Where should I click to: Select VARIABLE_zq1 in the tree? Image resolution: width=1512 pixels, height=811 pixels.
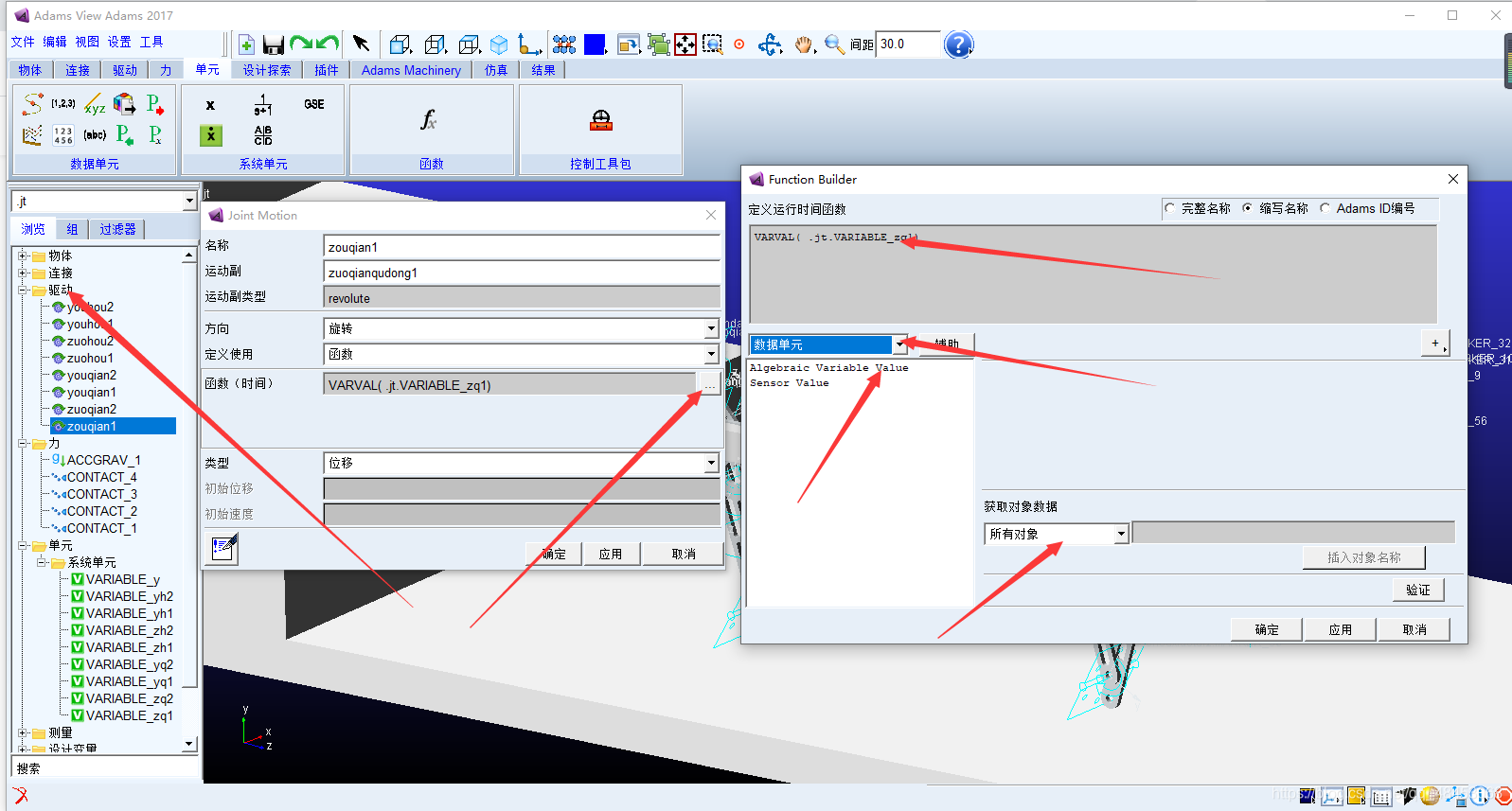pyautogui.click(x=130, y=716)
